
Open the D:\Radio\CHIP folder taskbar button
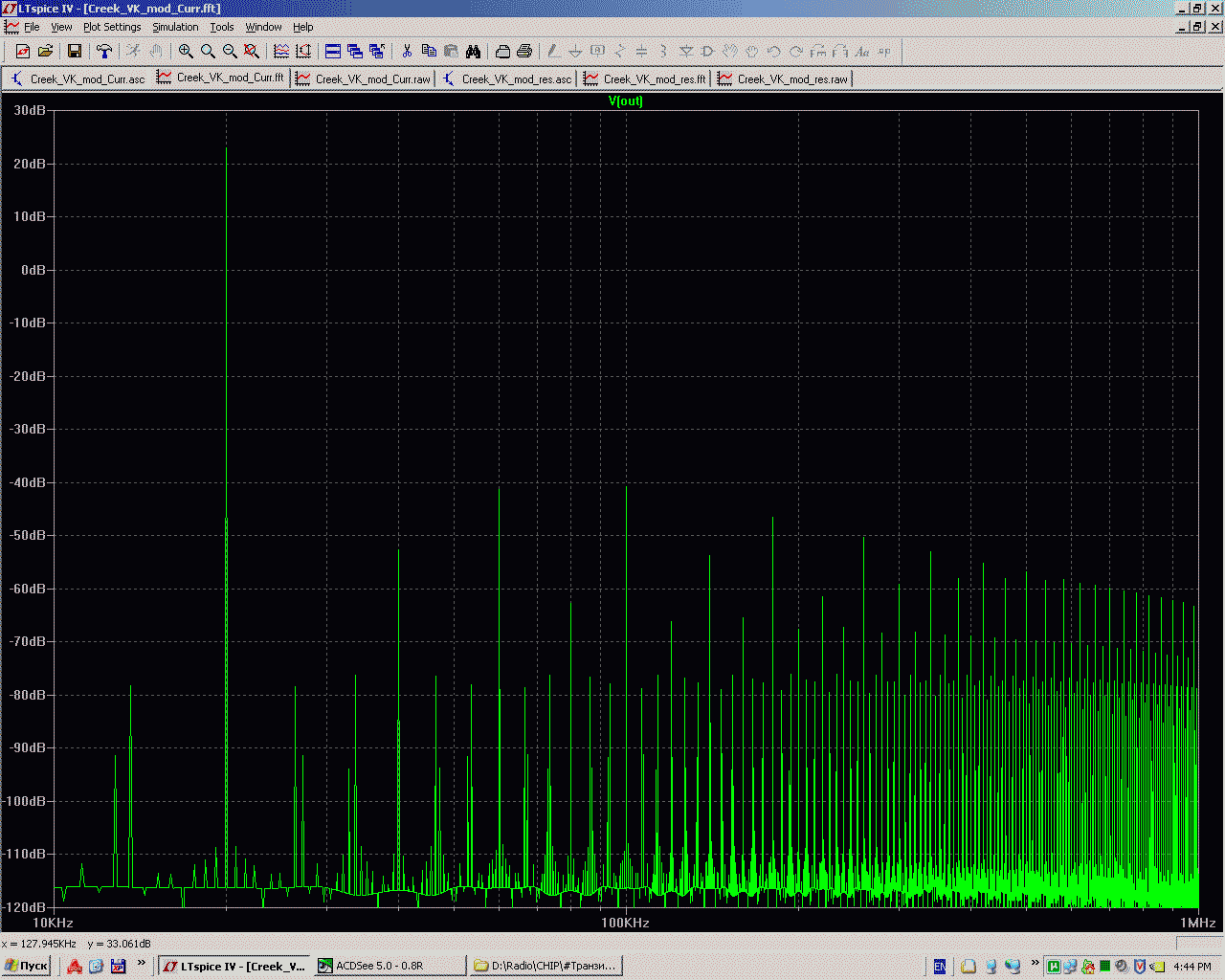point(546,966)
